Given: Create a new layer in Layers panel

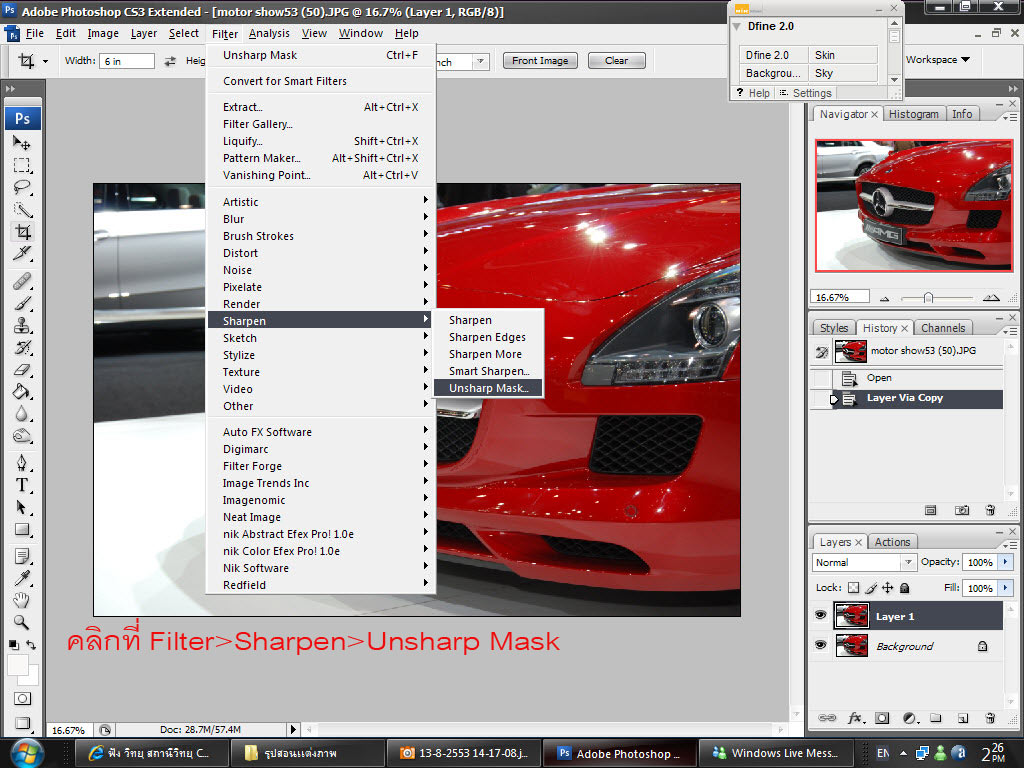Looking at the screenshot, I should pos(963,718).
